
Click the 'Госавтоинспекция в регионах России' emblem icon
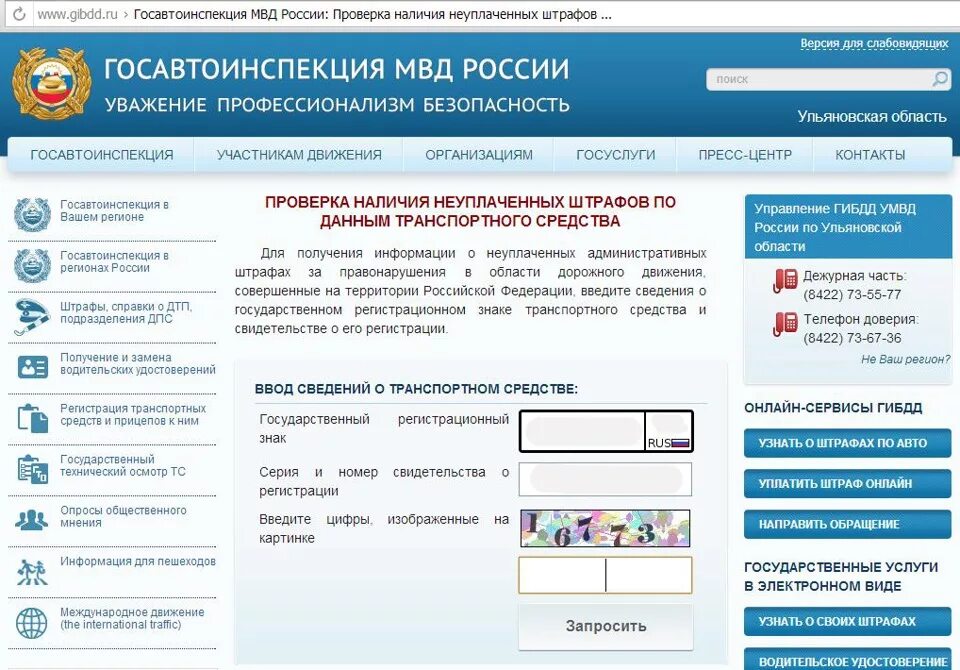pos(32,266)
